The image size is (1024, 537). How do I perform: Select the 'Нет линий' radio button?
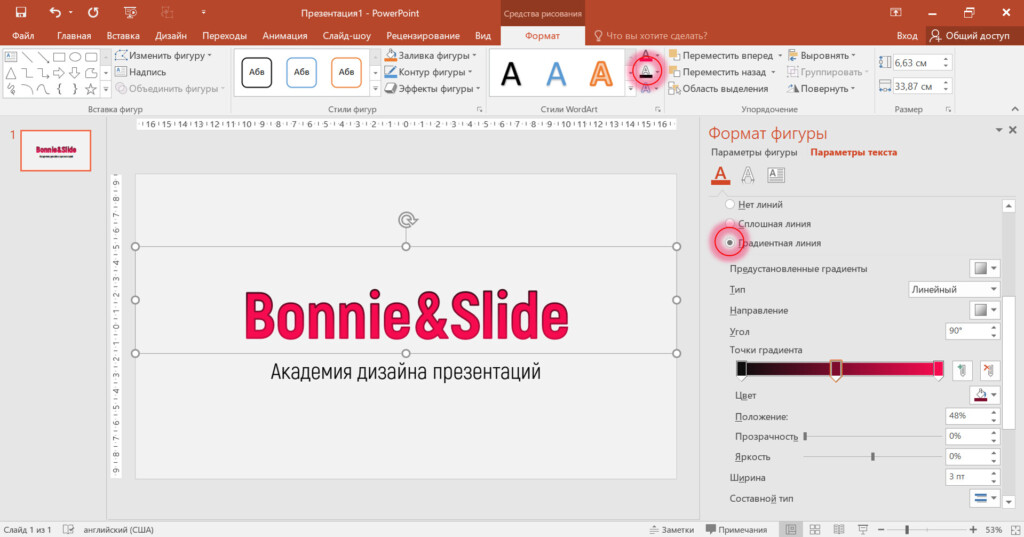click(730, 204)
